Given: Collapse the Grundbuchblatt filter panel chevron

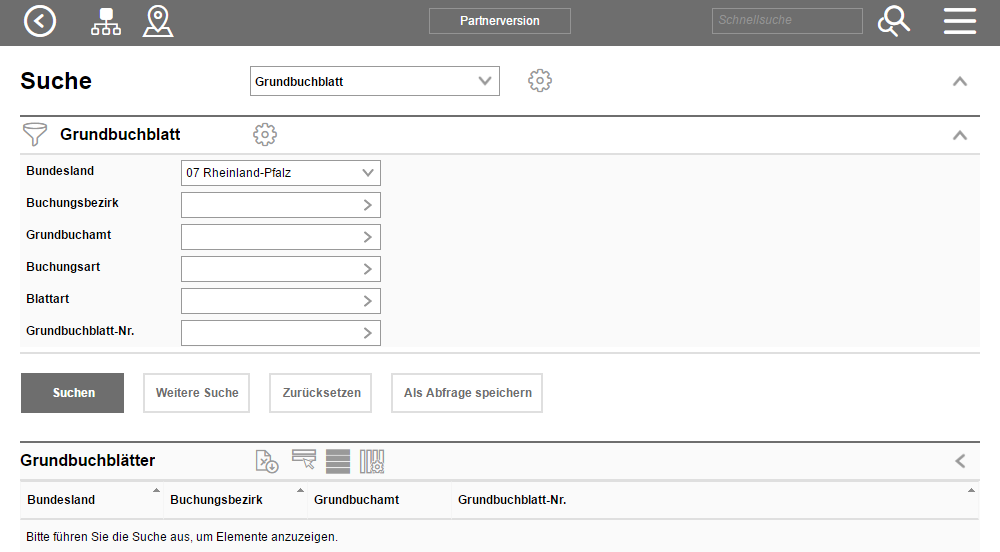Looking at the screenshot, I should (959, 135).
